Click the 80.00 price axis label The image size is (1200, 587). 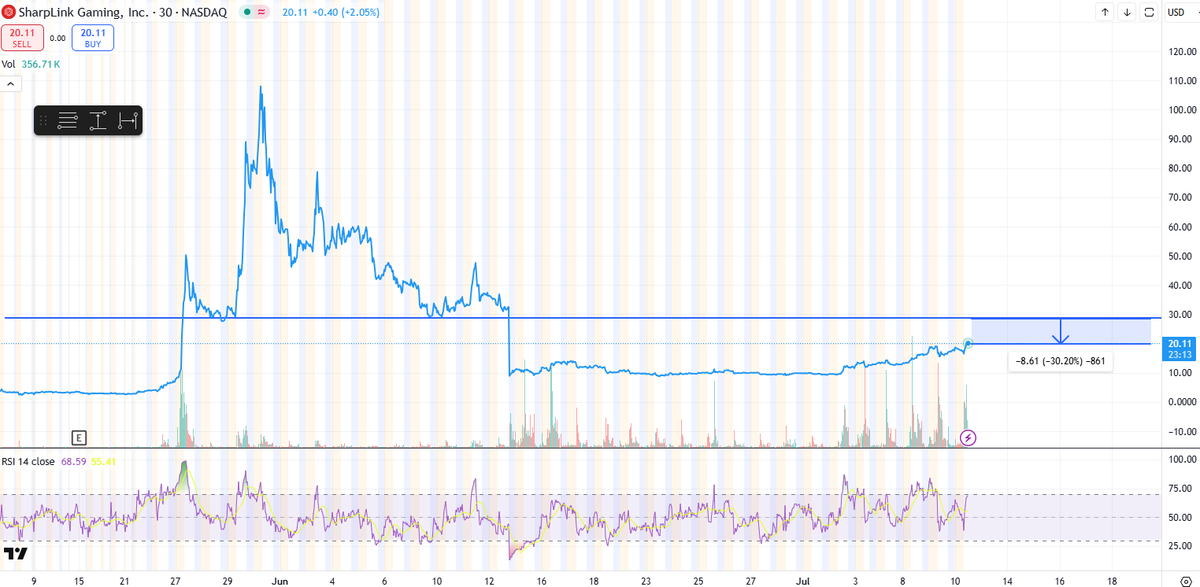[x=1182, y=168]
